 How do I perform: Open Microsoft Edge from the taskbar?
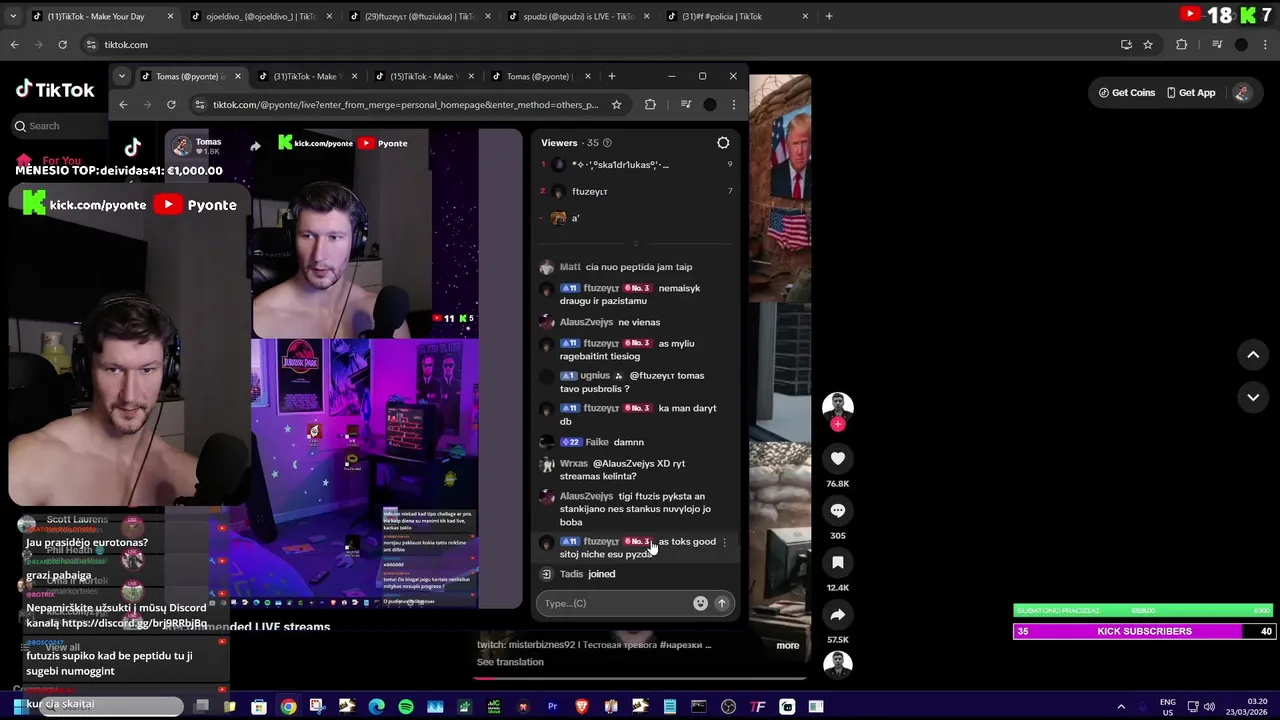(x=376, y=707)
